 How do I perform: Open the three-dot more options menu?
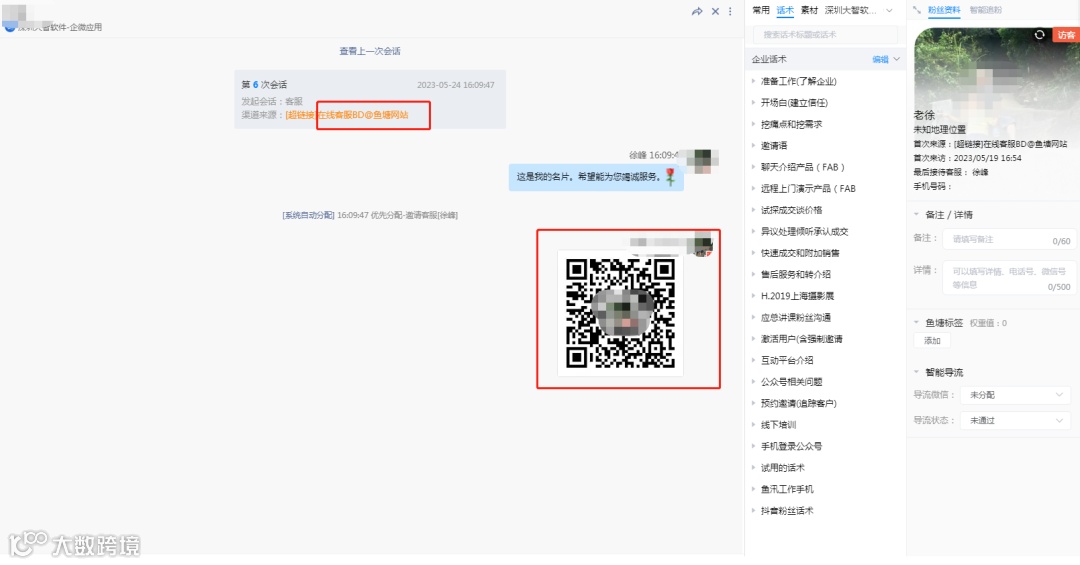[x=730, y=11]
